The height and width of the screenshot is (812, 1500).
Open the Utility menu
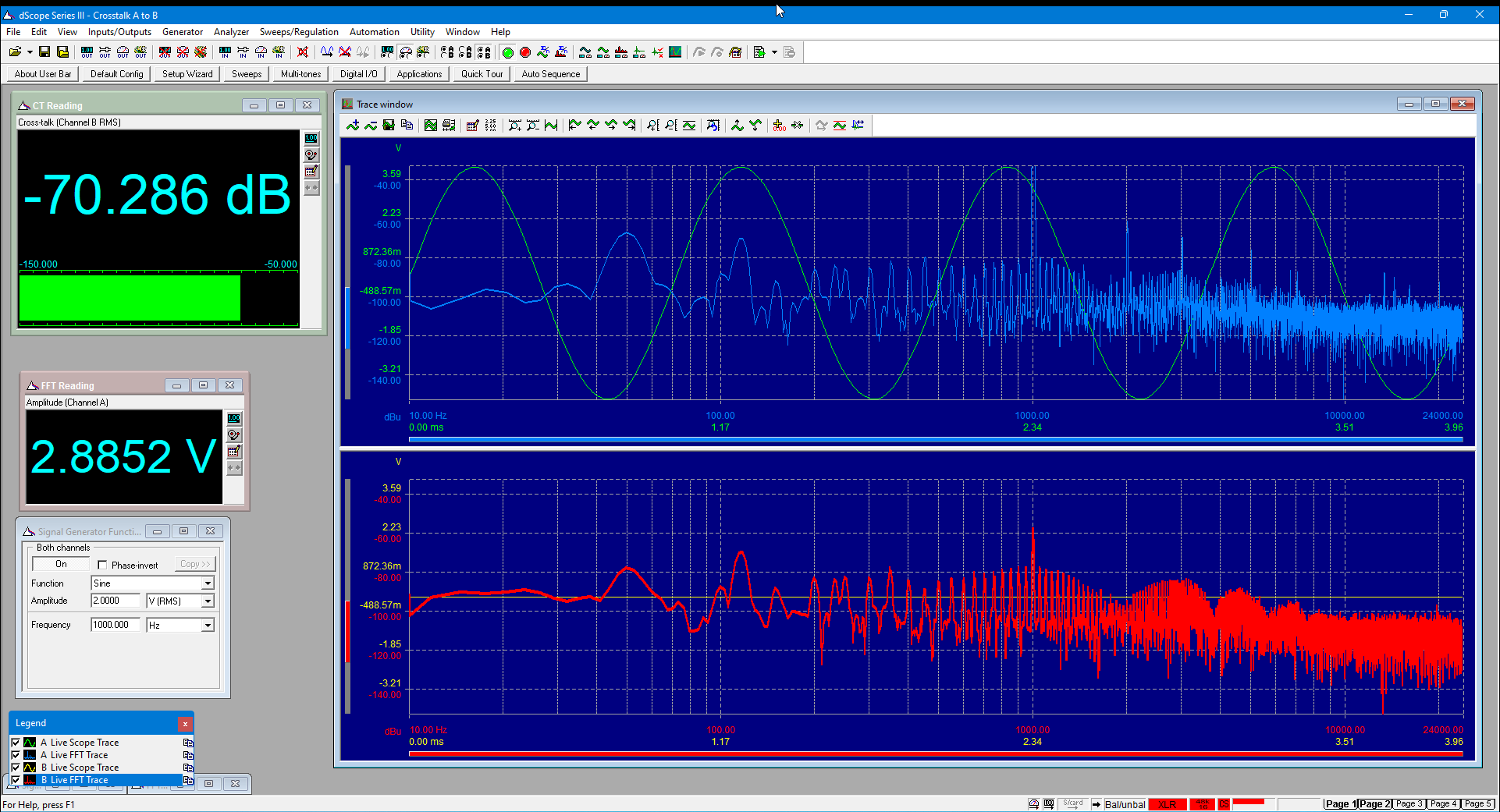pyautogui.click(x=422, y=32)
